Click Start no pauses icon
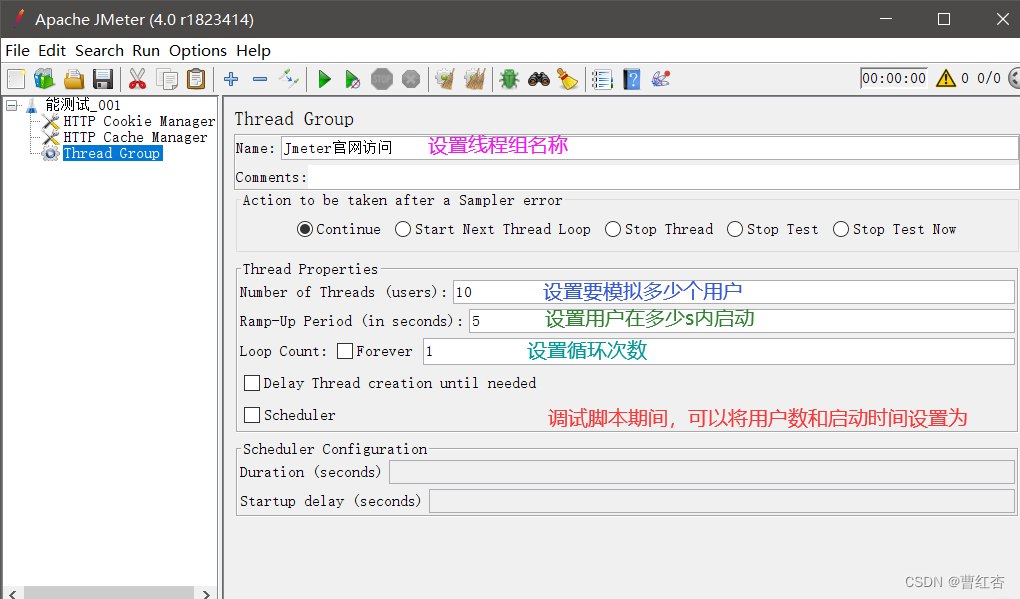Image resolution: width=1020 pixels, height=599 pixels. coord(353,79)
